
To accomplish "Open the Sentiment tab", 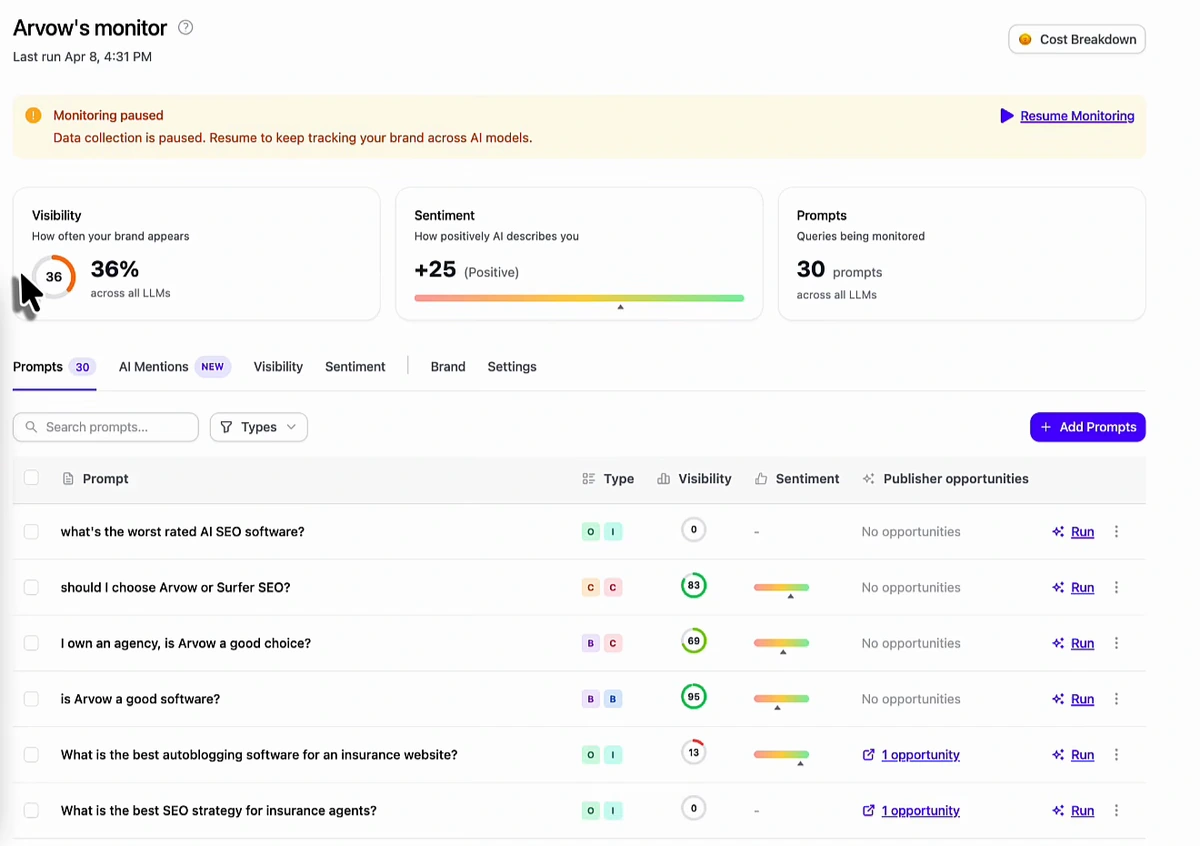I will click(x=355, y=367).
